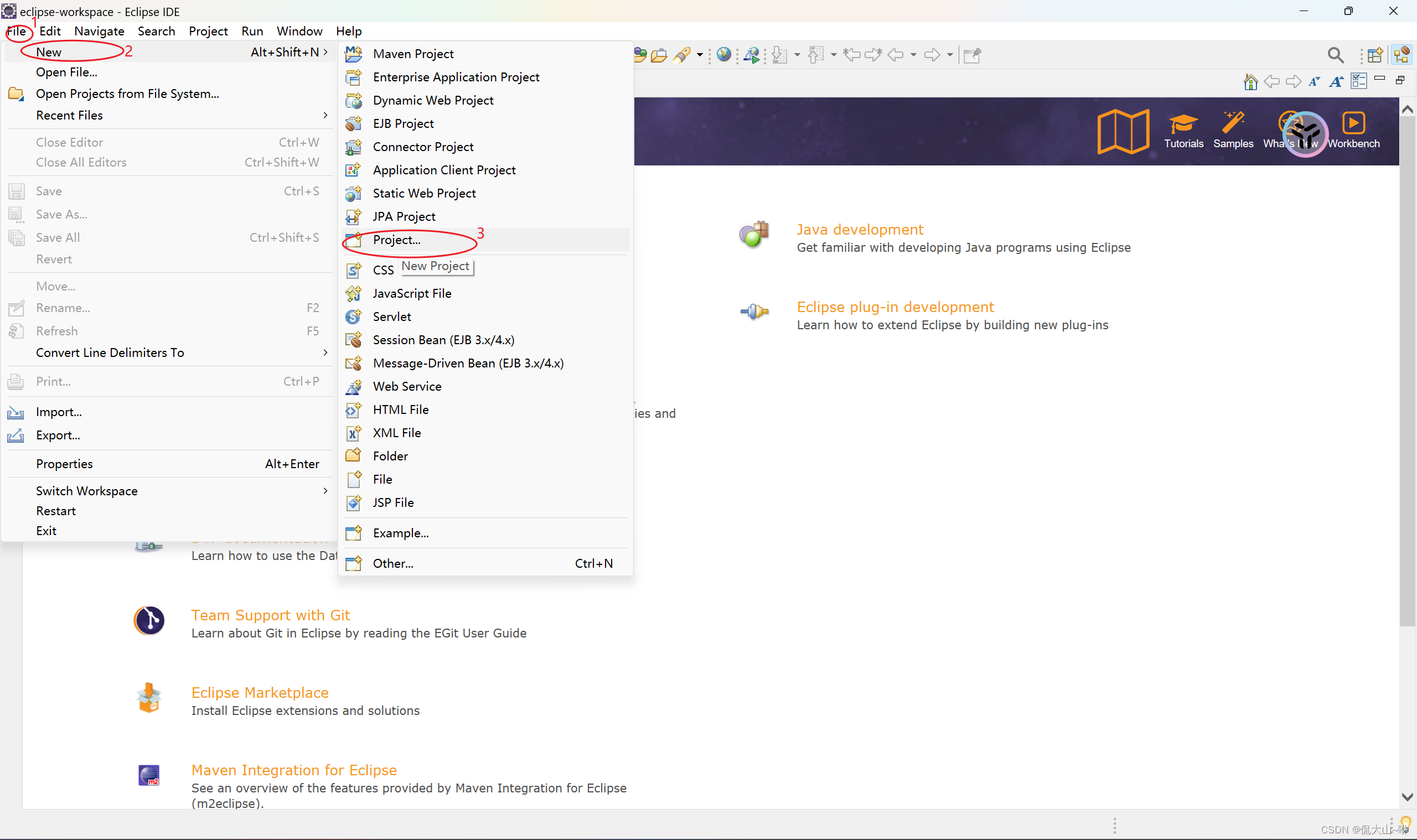This screenshot has width=1417, height=840.
Task: Toggle Customize page checklist icon
Action: (1358, 81)
